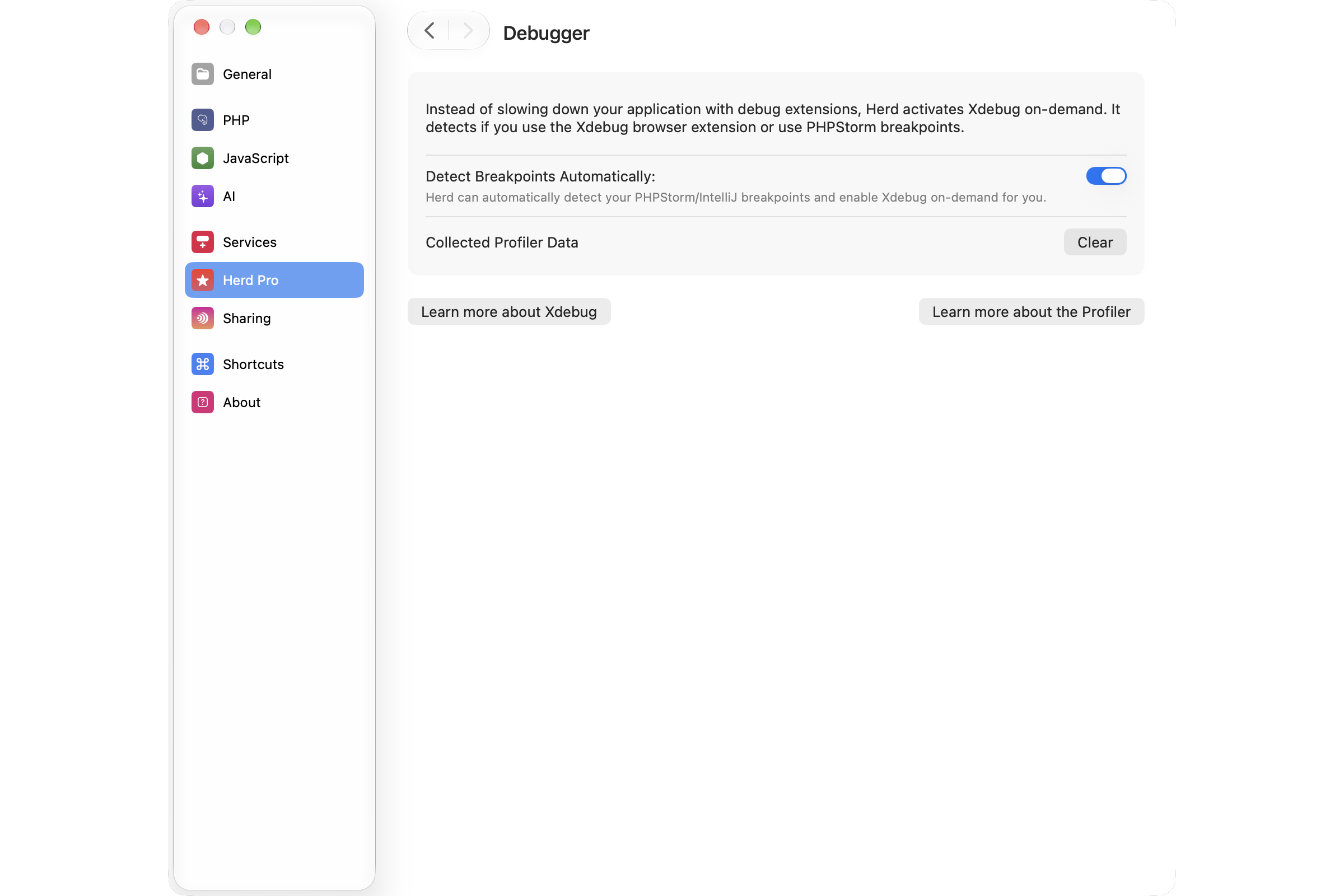Viewport: 1344px width, 896px height.
Task: Click the Shortcuts command-key icon
Action: pyautogui.click(x=202, y=365)
